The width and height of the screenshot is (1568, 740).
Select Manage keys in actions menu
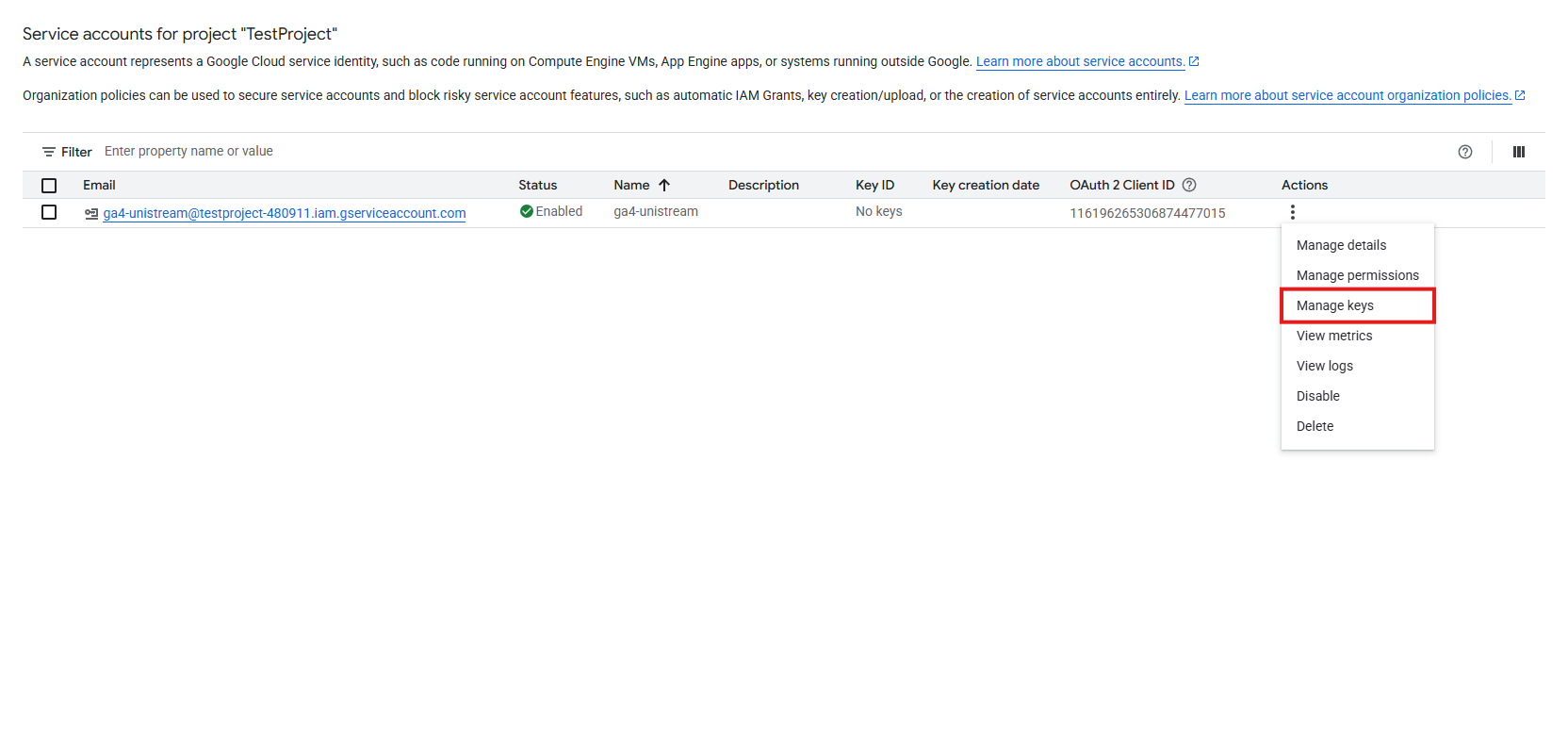(1334, 305)
